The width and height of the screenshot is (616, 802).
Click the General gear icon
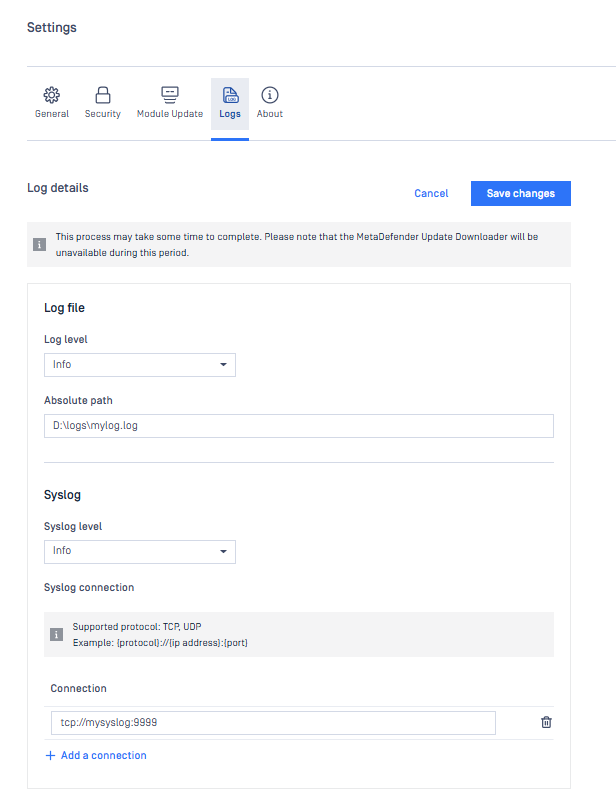(x=52, y=95)
